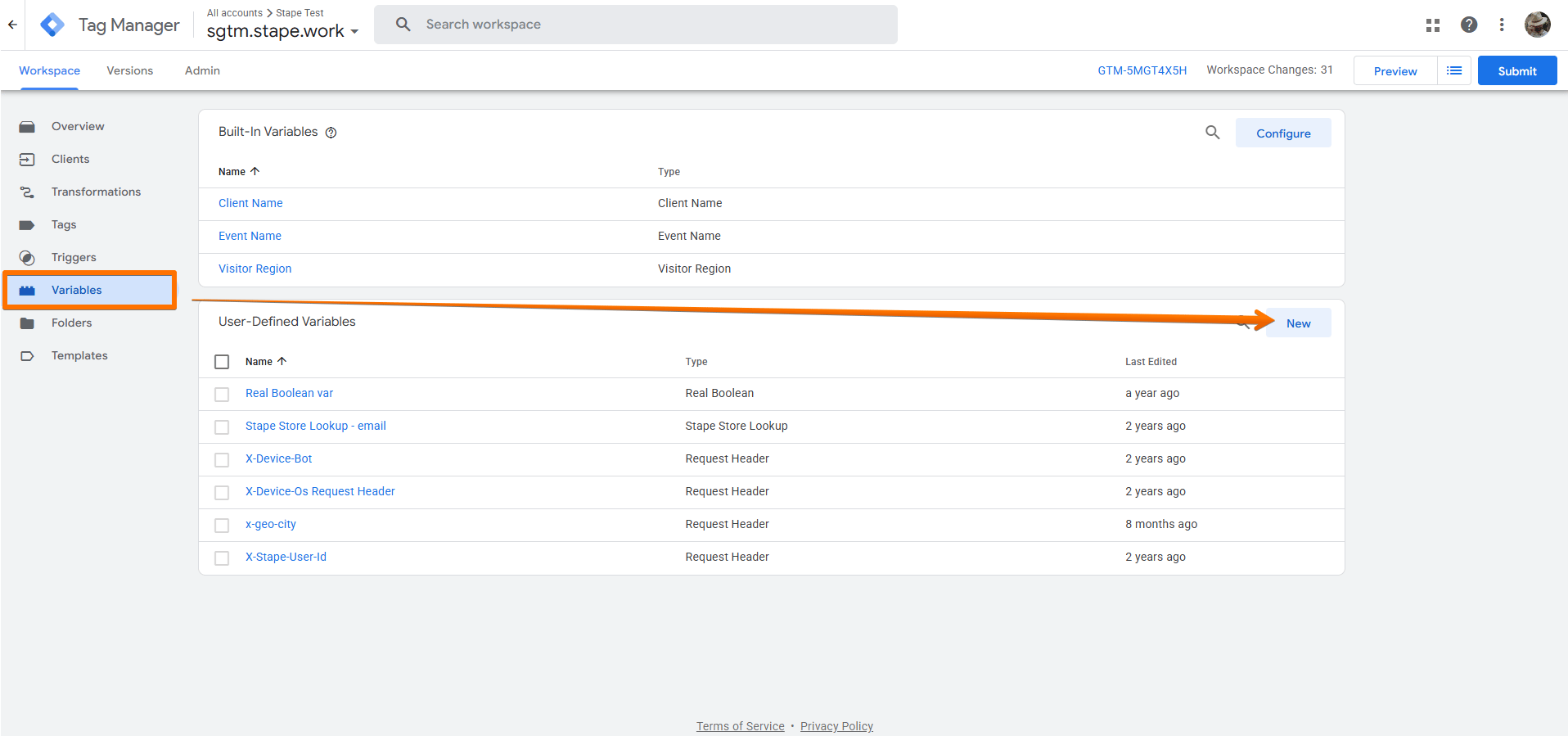This screenshot has height=736, width=1568.
Task: Create a New user-defined variable
Action: click(x=1298, y=323)
